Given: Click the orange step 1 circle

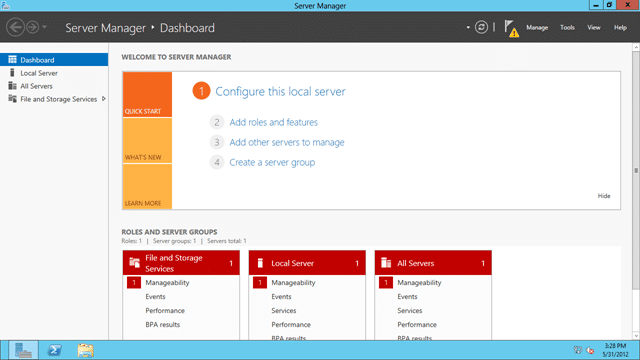Looking at the screenshot, I should point(201,91).
